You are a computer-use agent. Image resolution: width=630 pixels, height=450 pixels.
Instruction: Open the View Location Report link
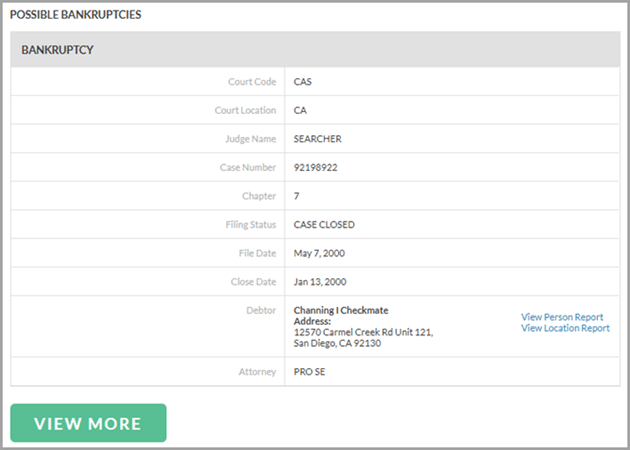pyautogui.click(x=564, y=328)
